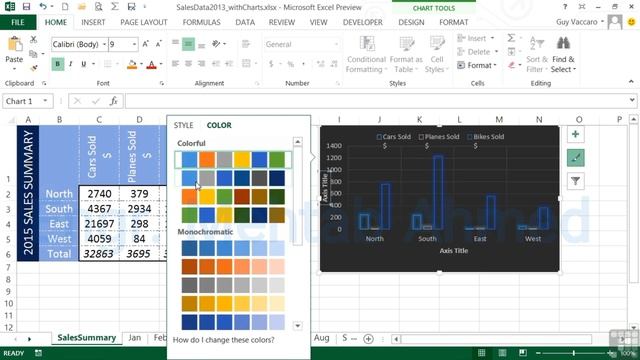Image resolution: width=640 pixels, height=360 pixels.
Task: Switch to the FORMULAS tab
Action: pos(201,22)
